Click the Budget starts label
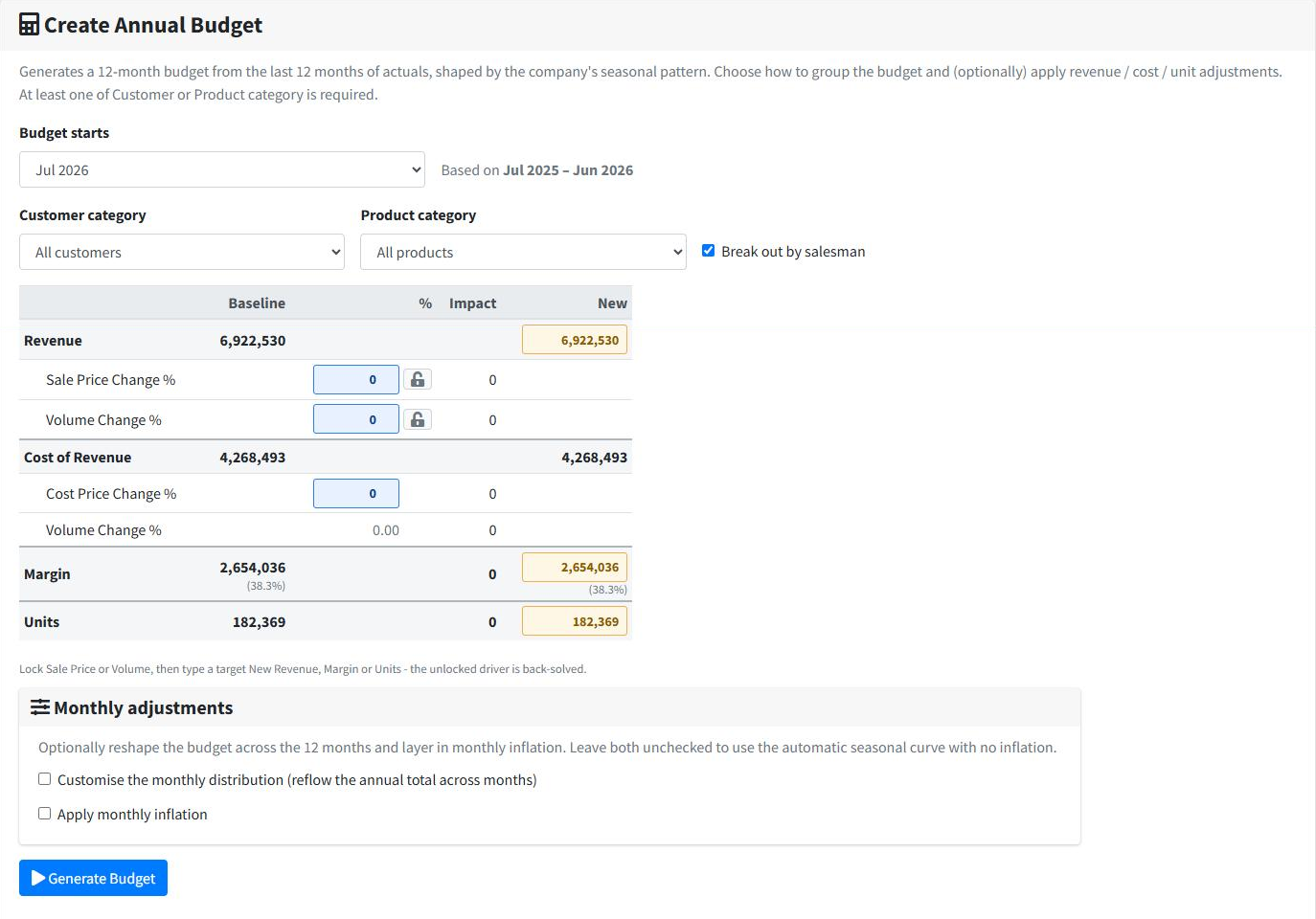The image size is (1316, 919). tap(64, 132)
